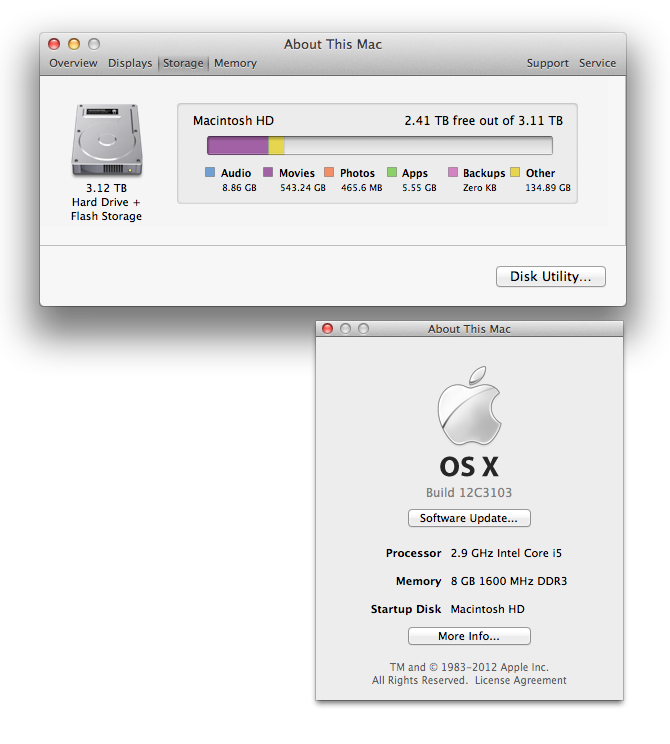
Task: Click the '465.6 MB' Photos value
Action: (362, 188)
